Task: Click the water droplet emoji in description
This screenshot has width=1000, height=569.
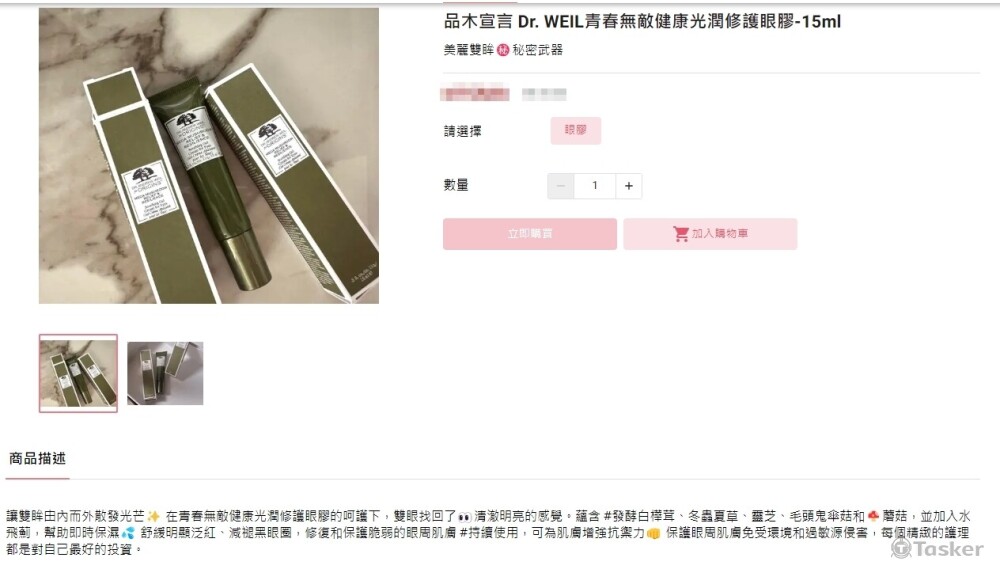Action: 128,532
